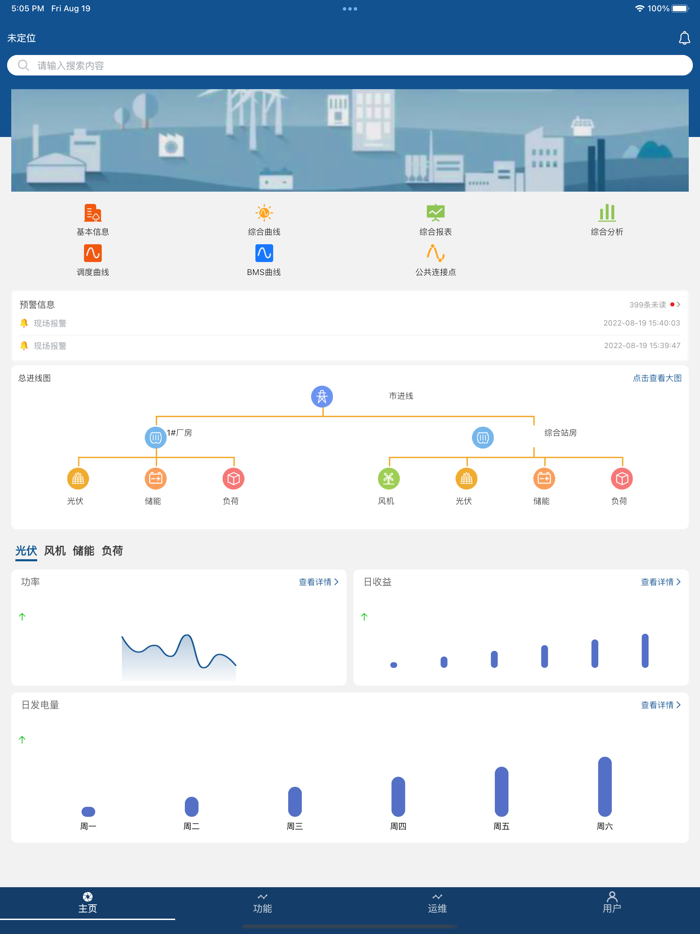
Task: Open the 综合分析 bar chart icon
Action: pos(607,213)
